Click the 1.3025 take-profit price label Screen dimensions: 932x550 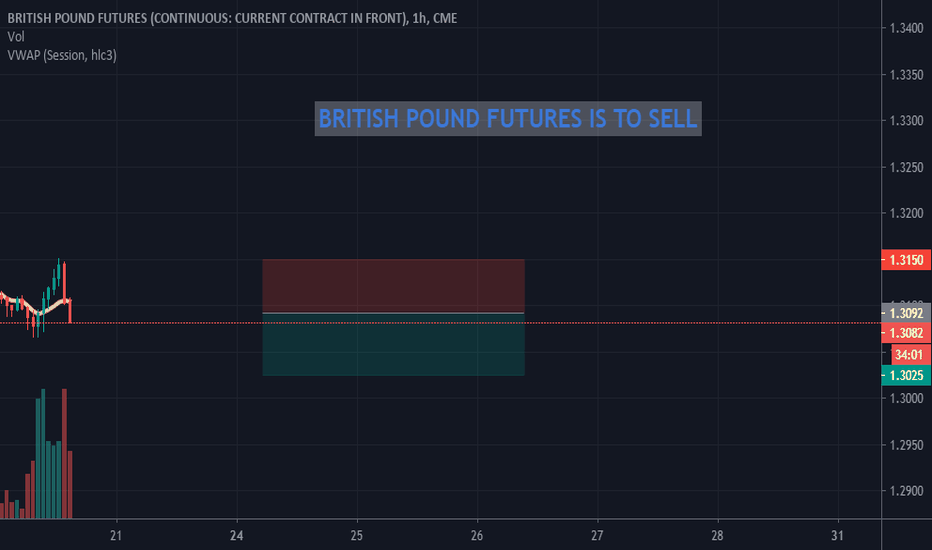click(x=906, y=375)
